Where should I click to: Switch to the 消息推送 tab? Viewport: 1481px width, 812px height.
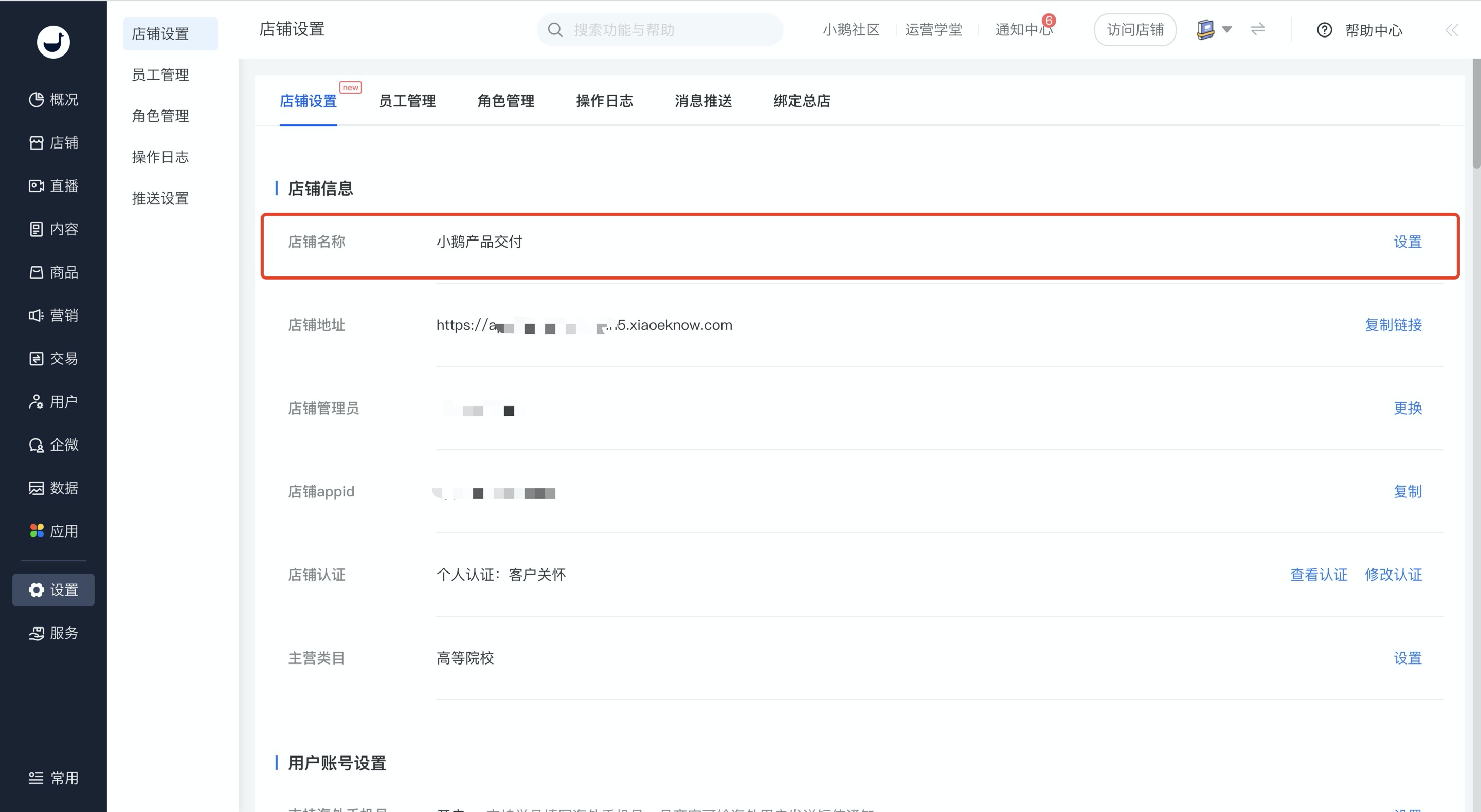click(x=703, y=101)
